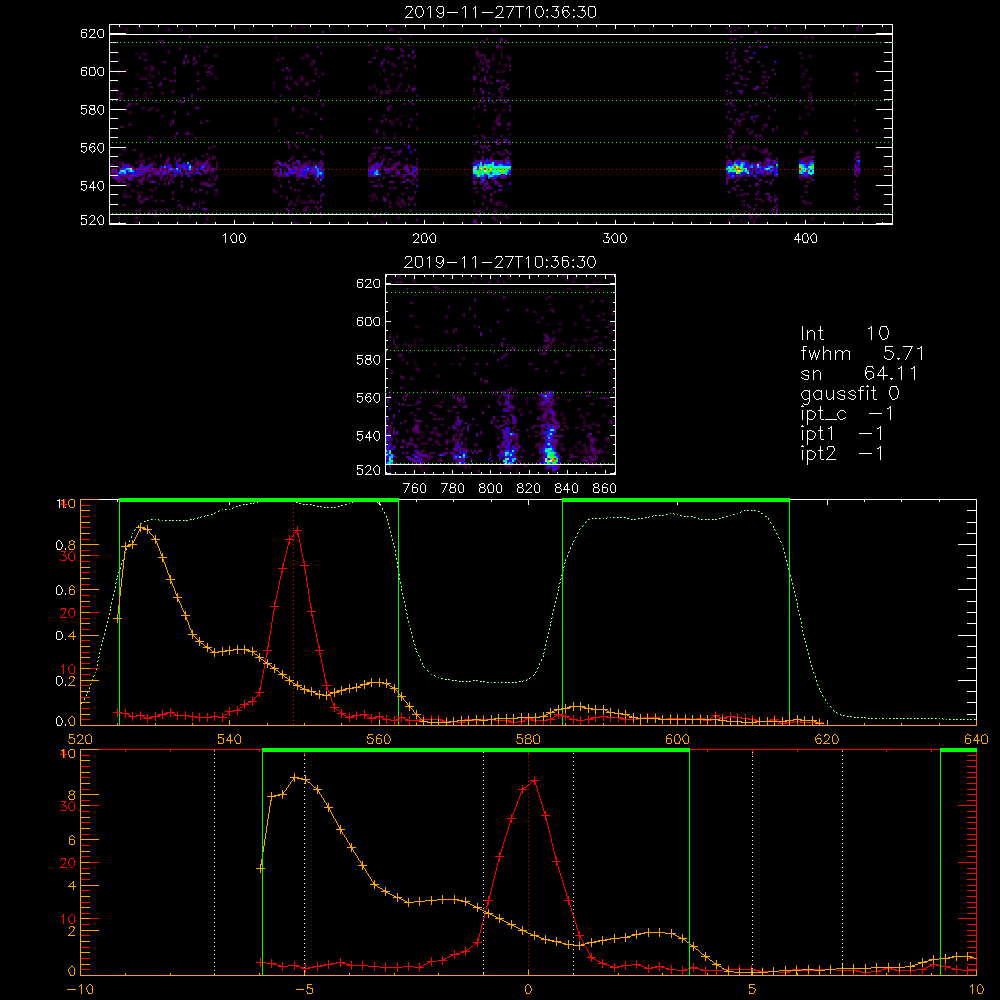Image resolution: width=1000 pixels, height=1000 pixels.
Task: Select the 'ipt_c -1' entry
Action: coord(846,414)
